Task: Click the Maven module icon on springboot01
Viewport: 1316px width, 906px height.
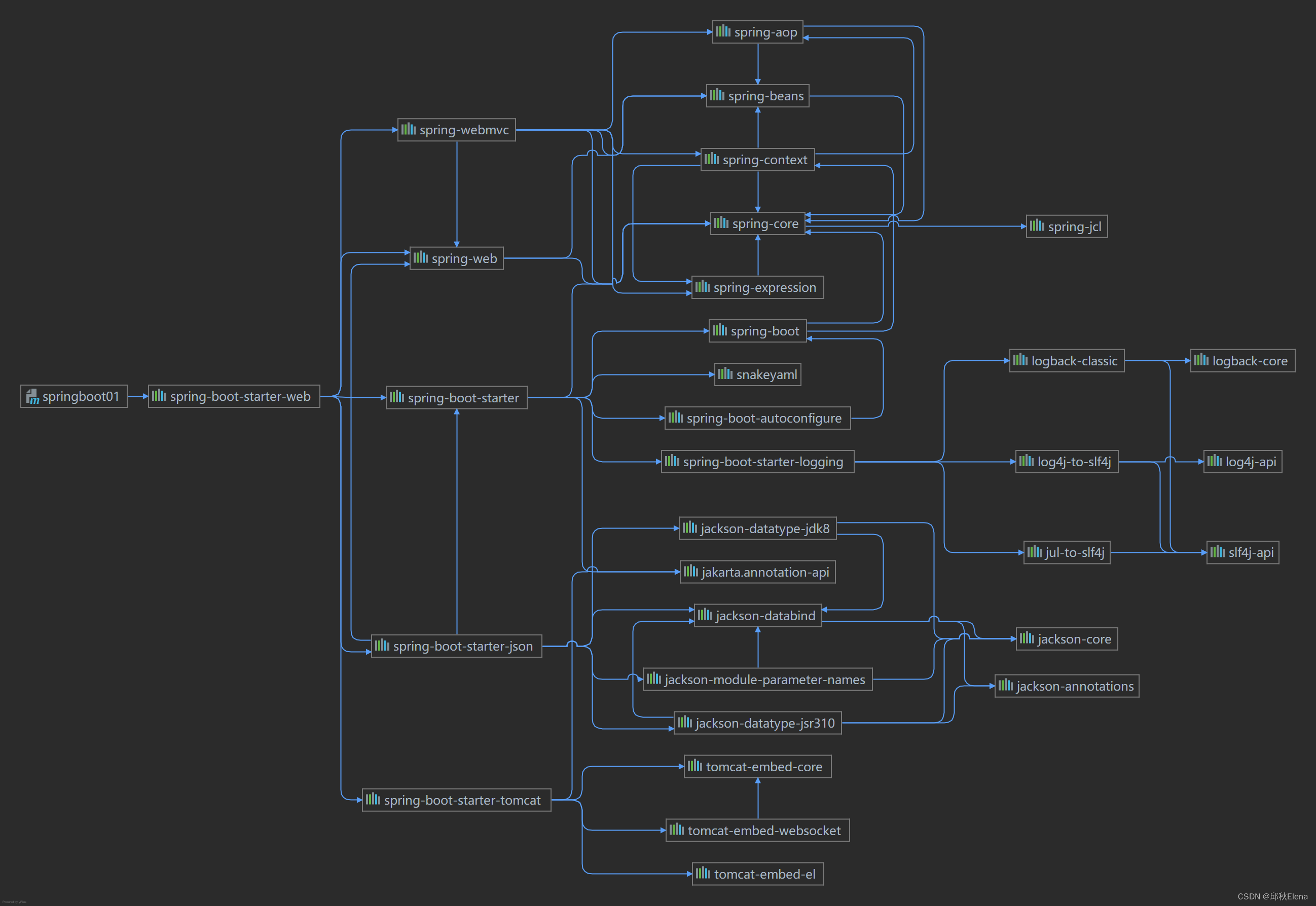Action: (32, 396)
